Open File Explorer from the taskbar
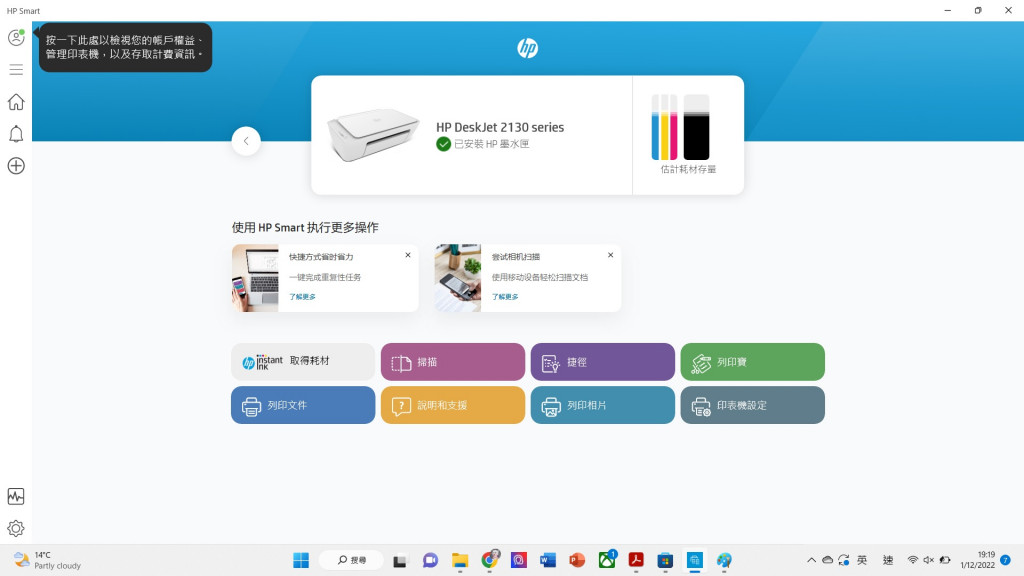1024x576 pixels. 460,560
